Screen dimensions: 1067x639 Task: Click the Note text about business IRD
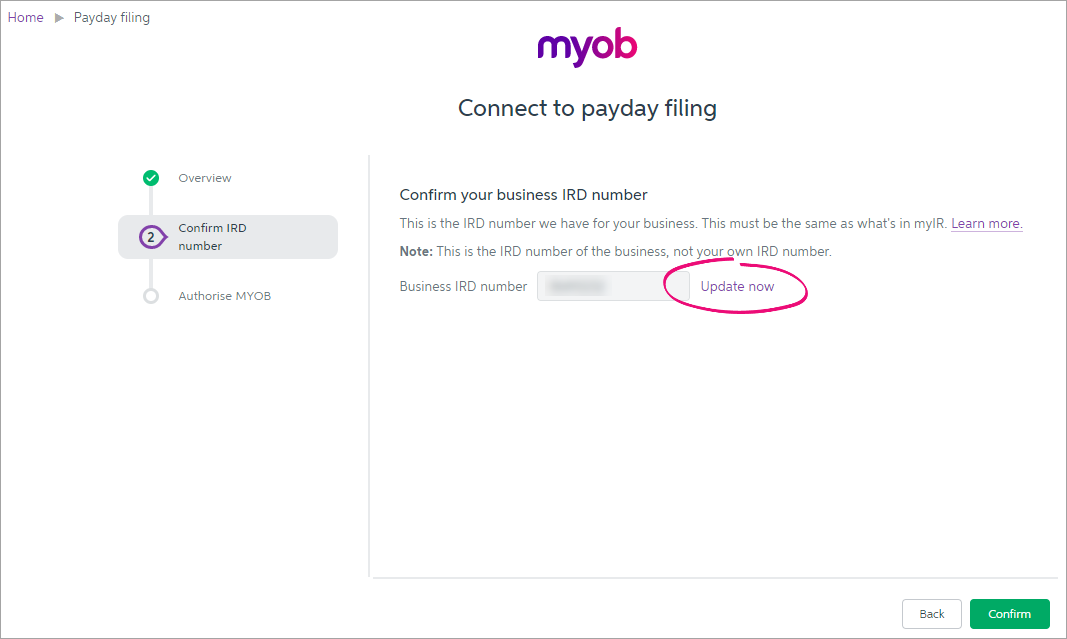pos(615,251)
